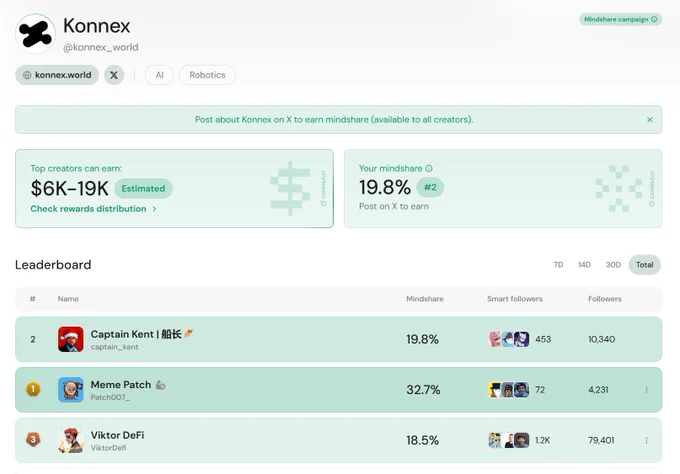
Task: Switch leaderboard to 30D range
Action: (613, 265)
